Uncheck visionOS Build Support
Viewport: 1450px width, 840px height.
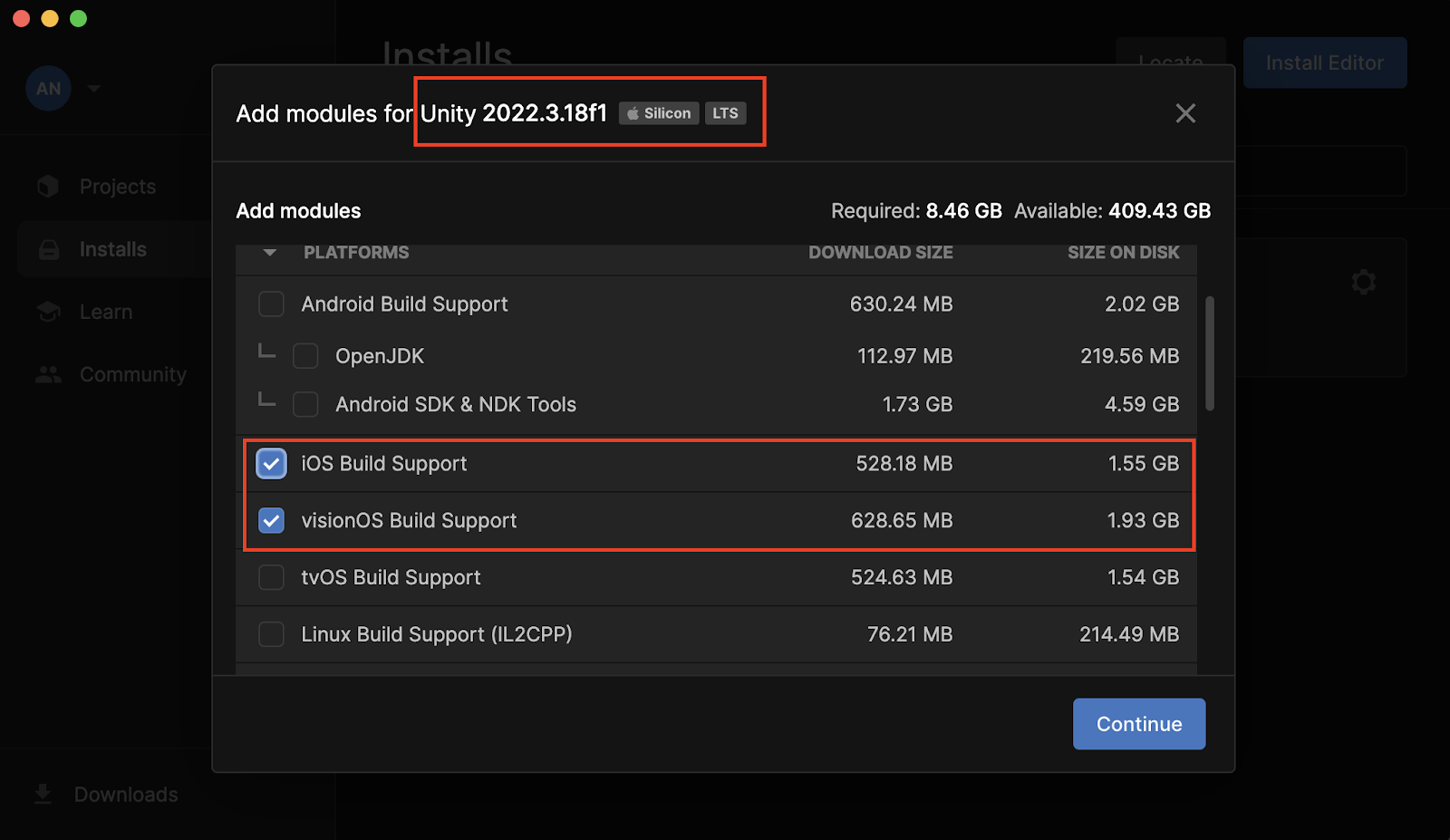pyautogui.click(x=271, y=521)
